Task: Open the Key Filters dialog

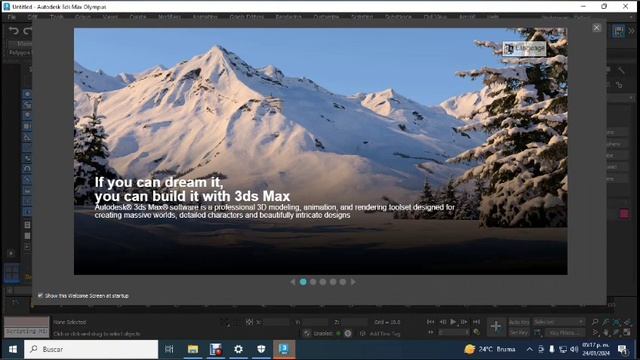Action: 564,333
